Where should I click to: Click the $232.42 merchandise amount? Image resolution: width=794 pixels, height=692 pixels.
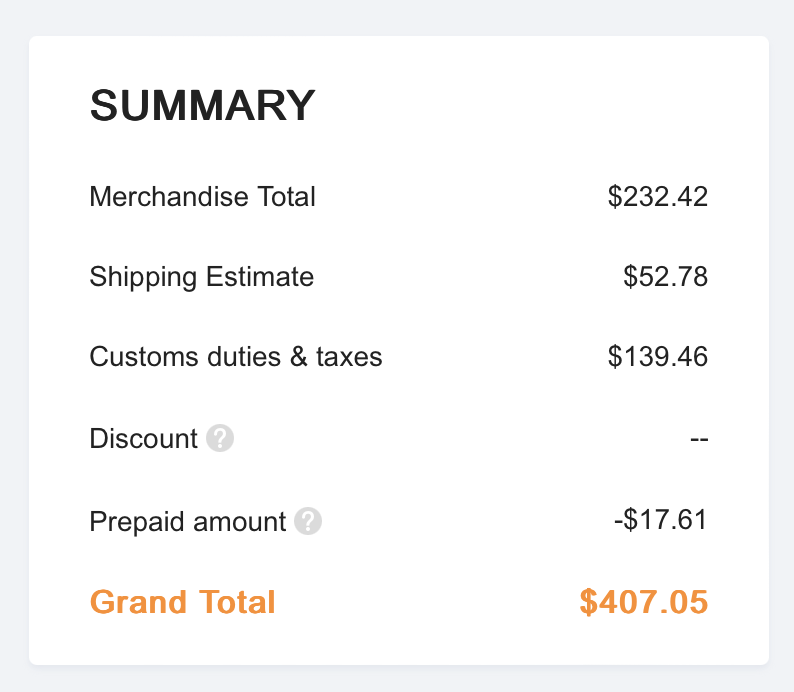pyautogui.click(x=657, y=196)
